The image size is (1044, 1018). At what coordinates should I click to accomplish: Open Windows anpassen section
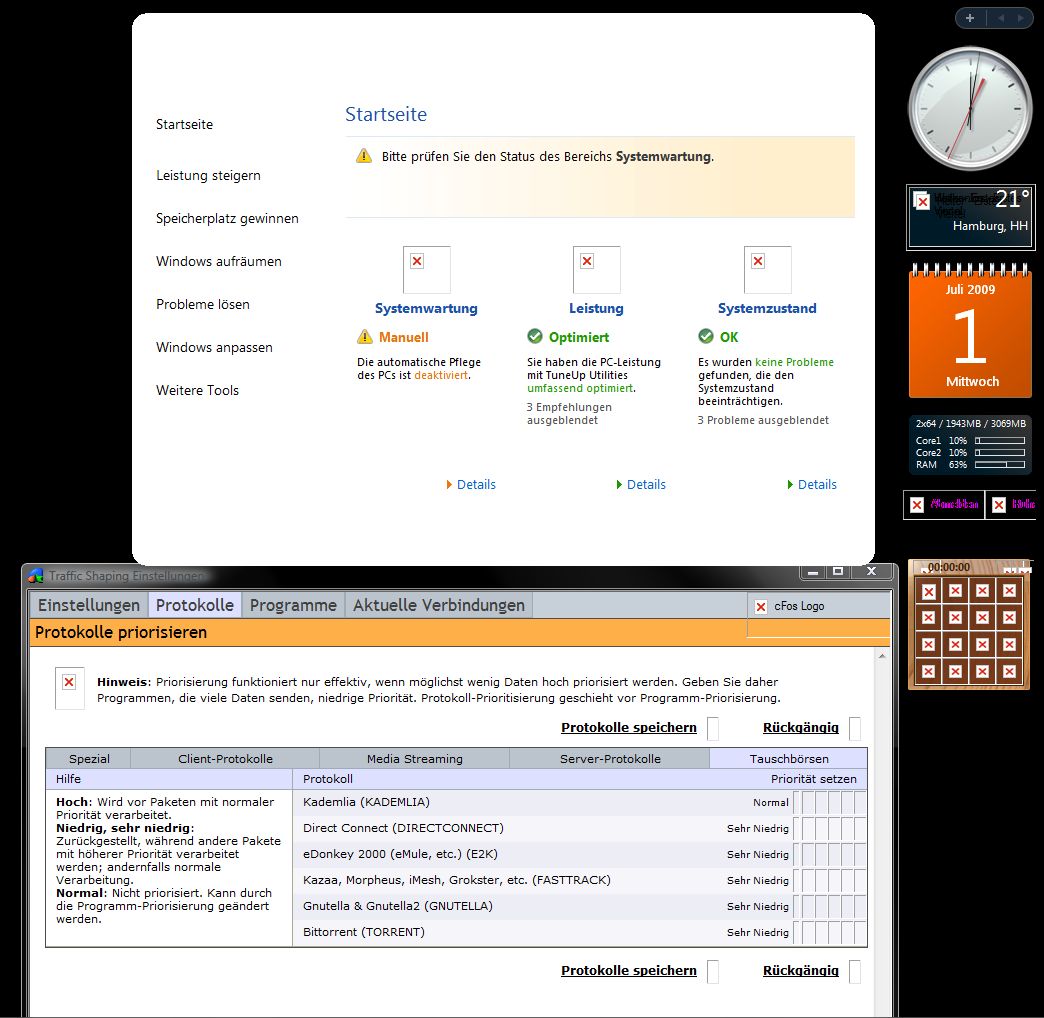point(214,348)
